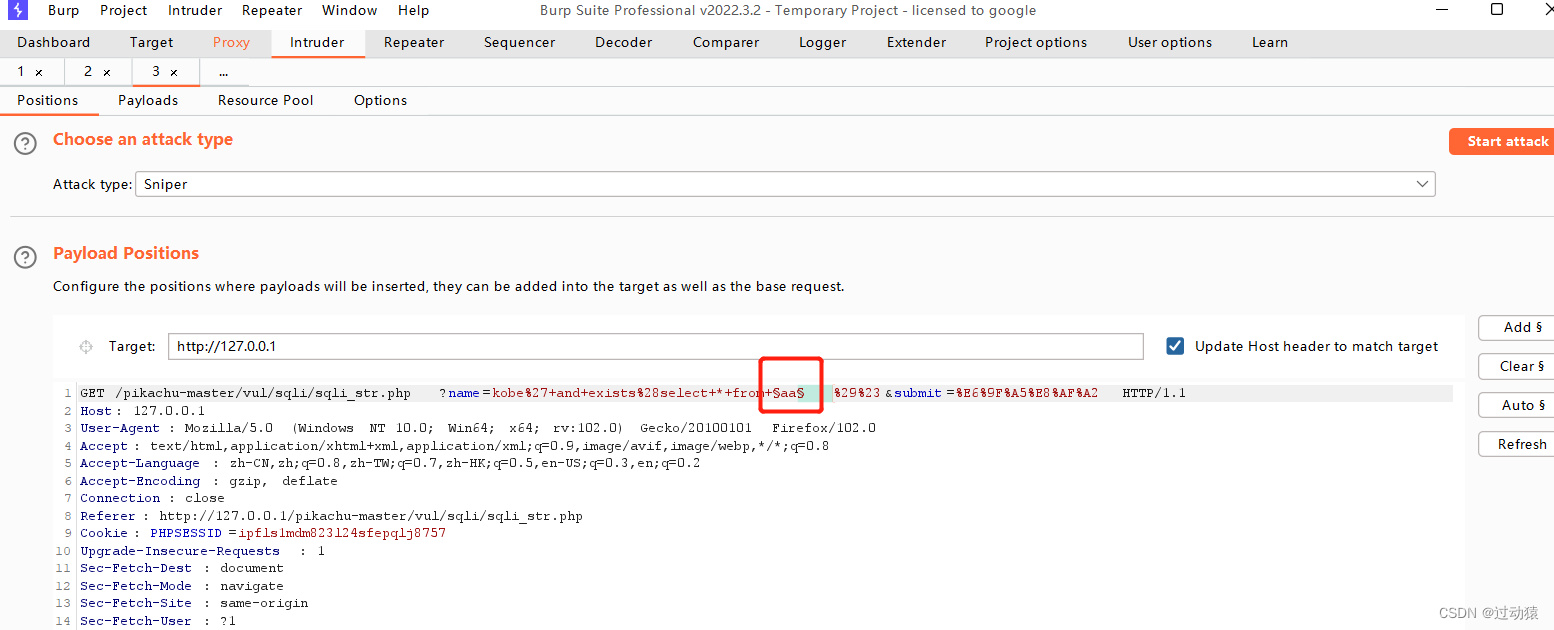
Task: Click the User-Agent header line
Action: (x=478, y=428)
